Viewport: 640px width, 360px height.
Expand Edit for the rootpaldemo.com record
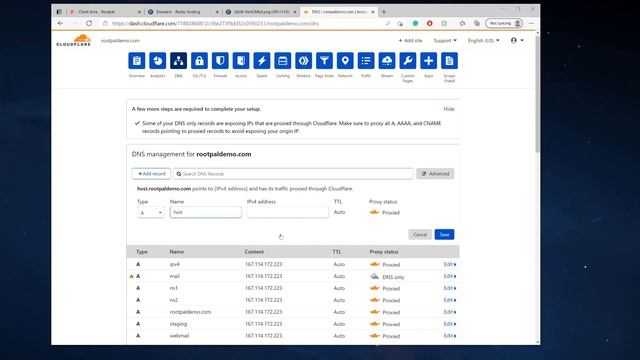pos(450,312)
